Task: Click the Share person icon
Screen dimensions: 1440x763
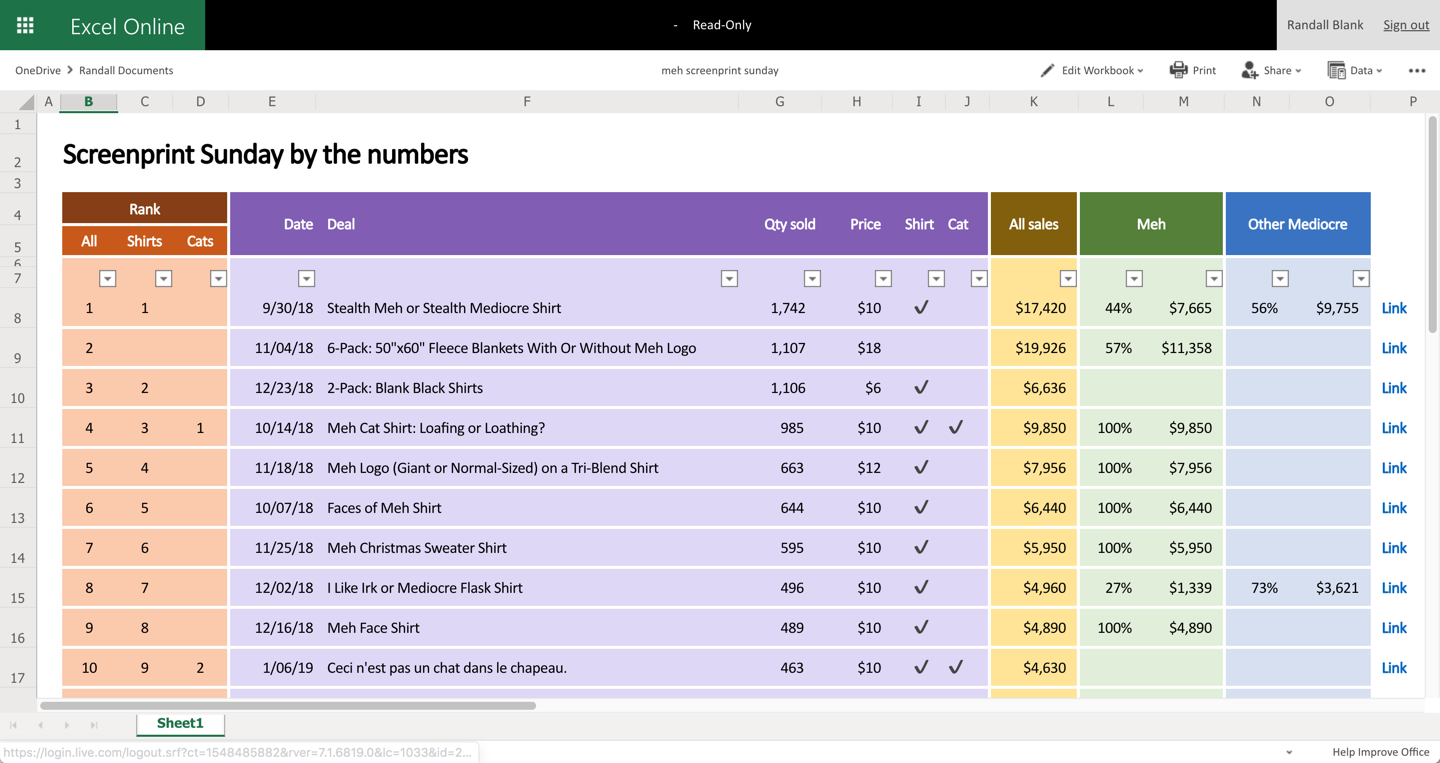Action: point(1249,70)
